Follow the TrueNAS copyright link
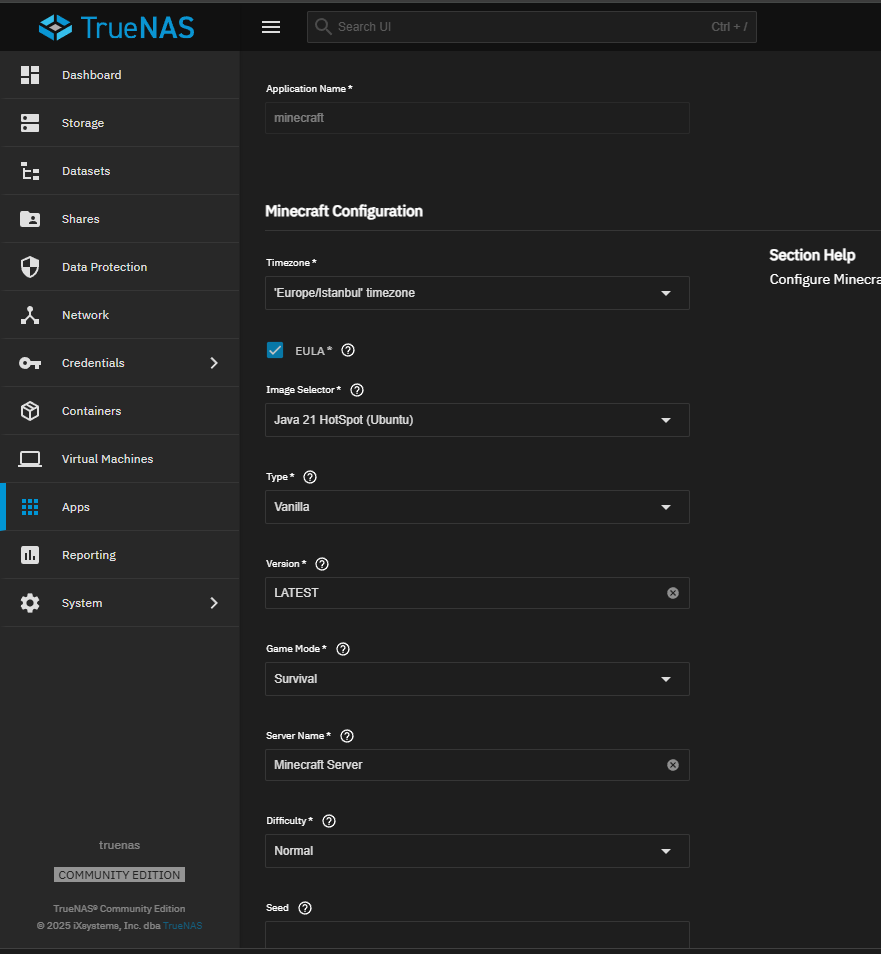The height and width of the screenshot is (954, 881). (183, 926)
